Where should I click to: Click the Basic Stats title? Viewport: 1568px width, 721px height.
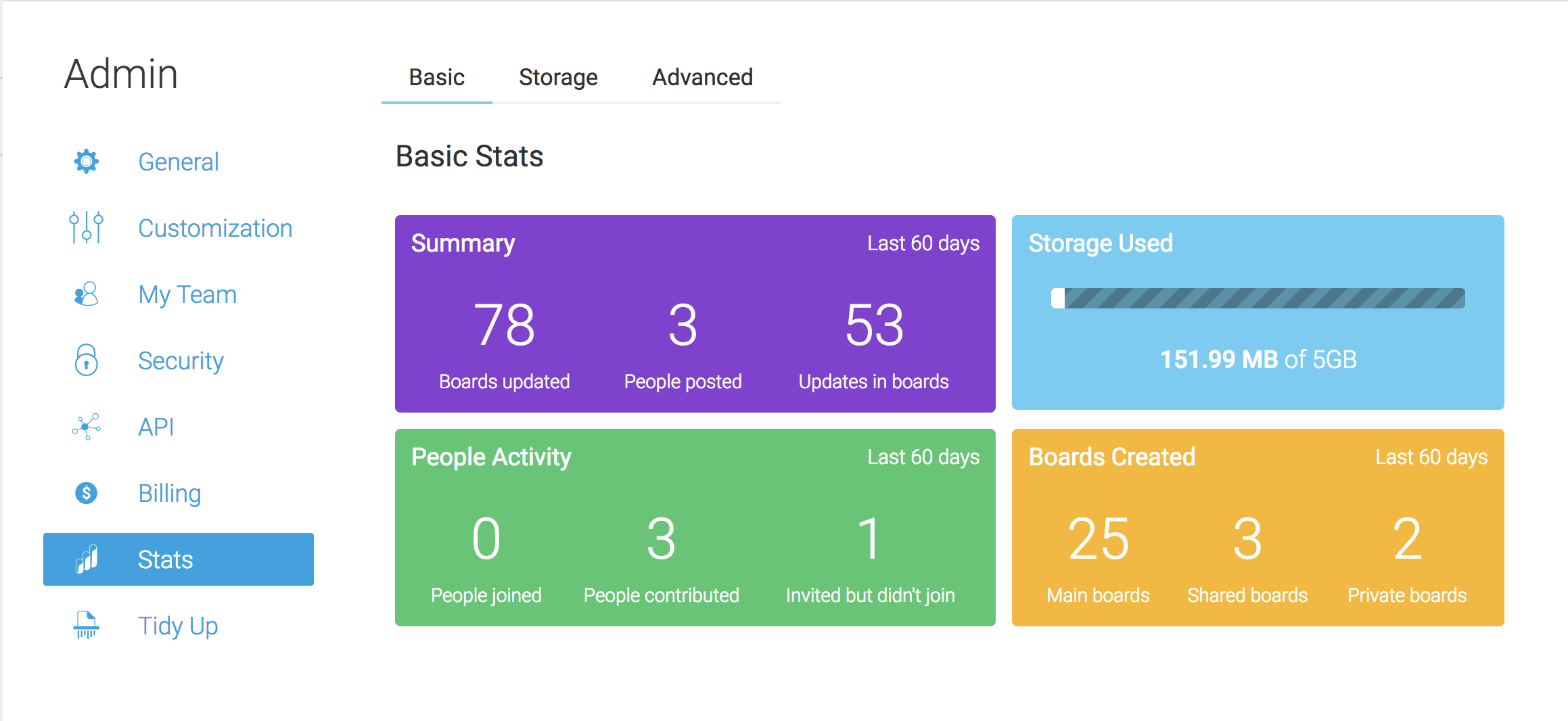point(469,156)
